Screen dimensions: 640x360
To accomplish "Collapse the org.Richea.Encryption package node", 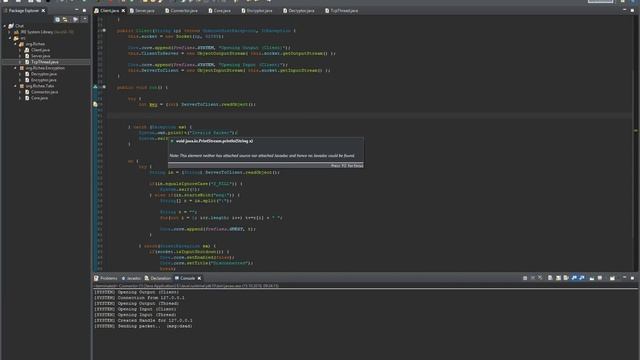I will tap(15, 68).
